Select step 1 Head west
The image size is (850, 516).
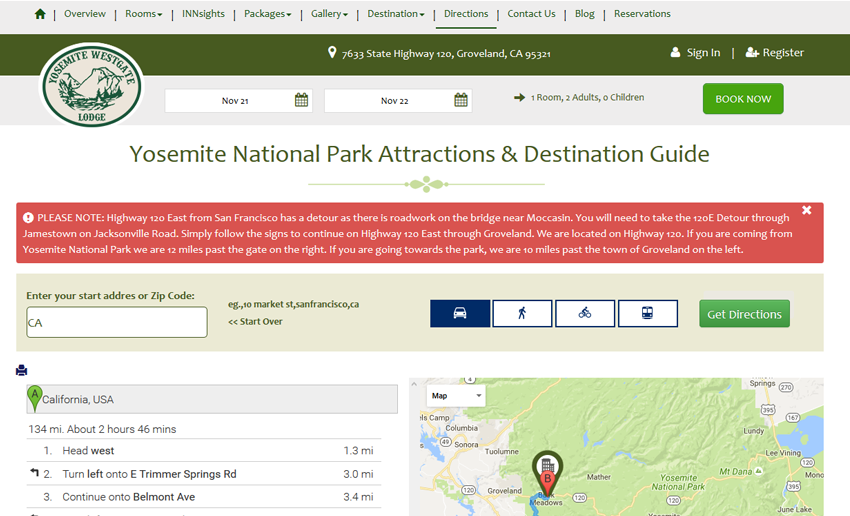204,450
